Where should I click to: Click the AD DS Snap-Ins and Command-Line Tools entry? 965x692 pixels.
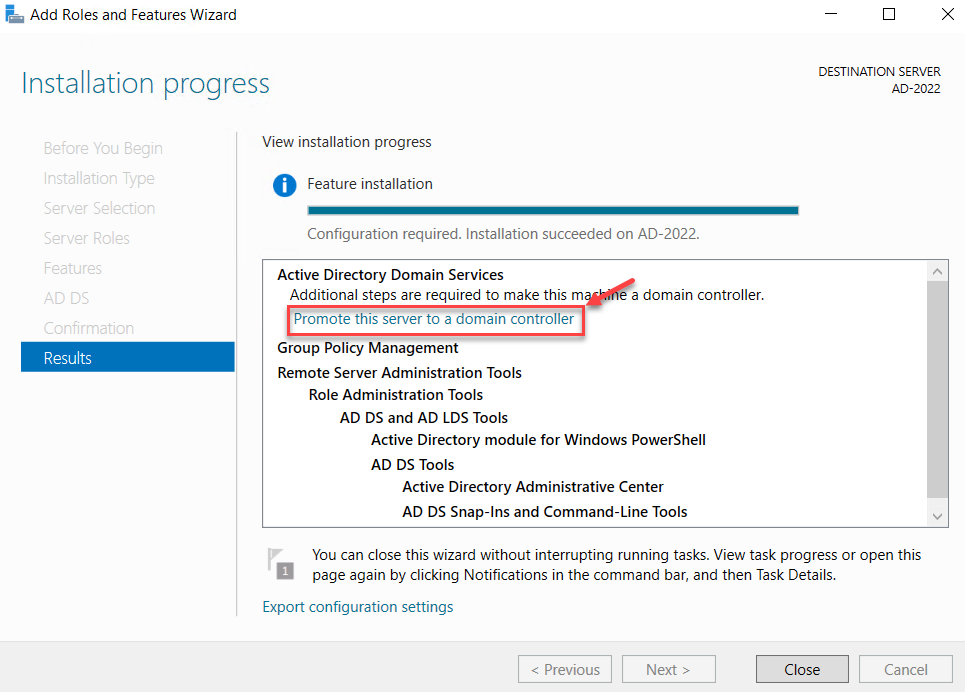tap(544, 511)
